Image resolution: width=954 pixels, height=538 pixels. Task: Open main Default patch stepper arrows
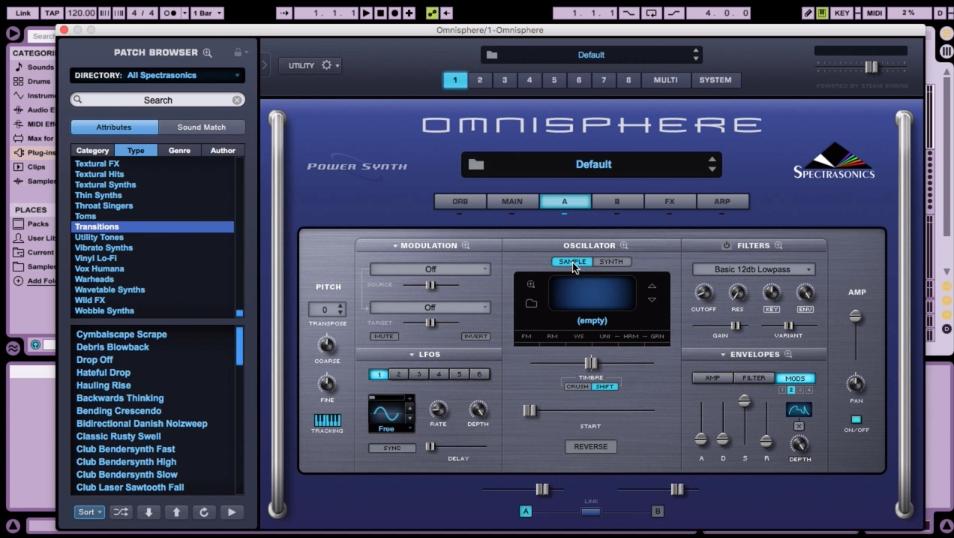712,164
